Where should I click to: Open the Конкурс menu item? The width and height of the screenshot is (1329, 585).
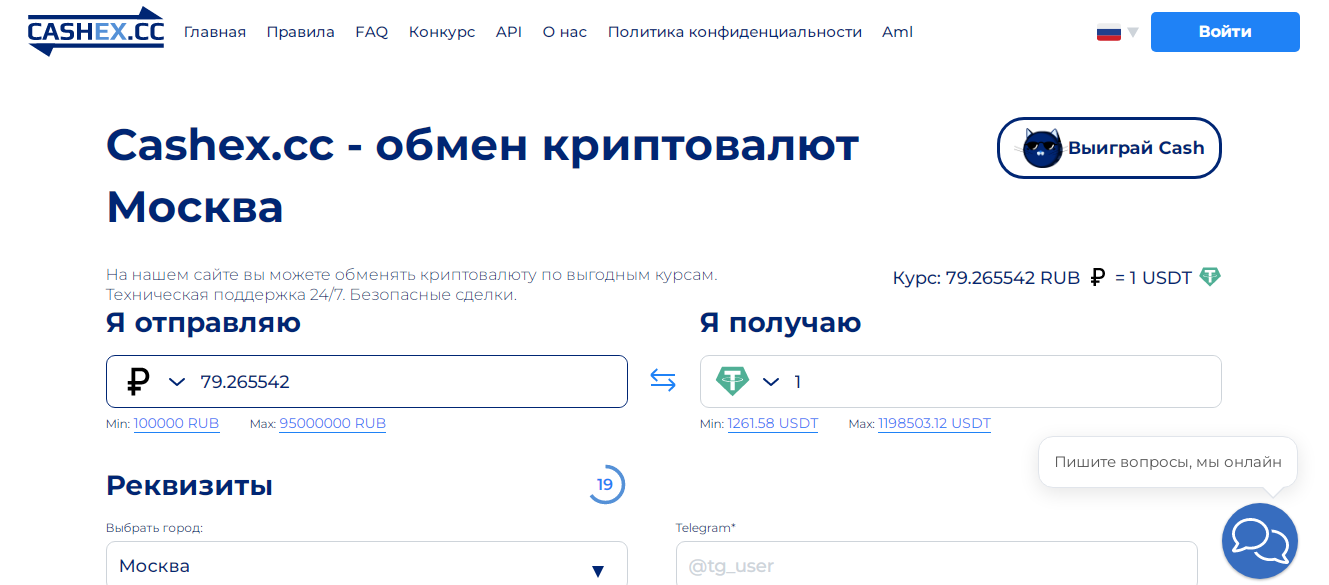click(x=442, y=32)
